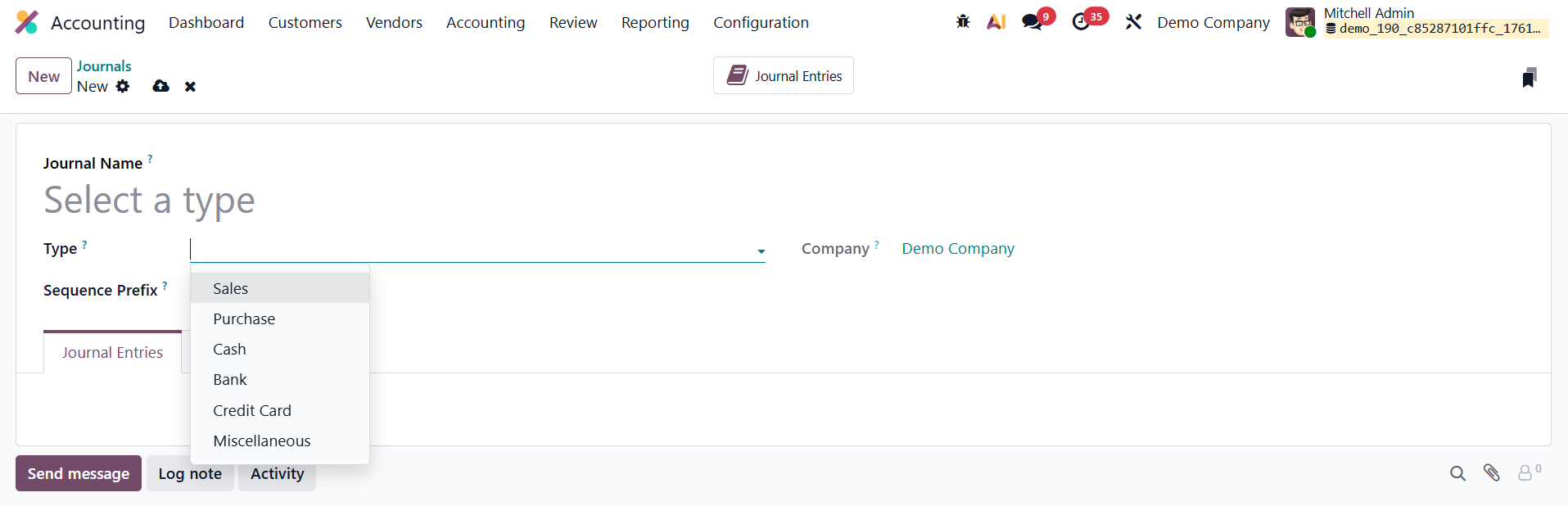Open the gear actions menu next to New
The height and width of the screenshot is (506, 1568).
click(123, 86)
